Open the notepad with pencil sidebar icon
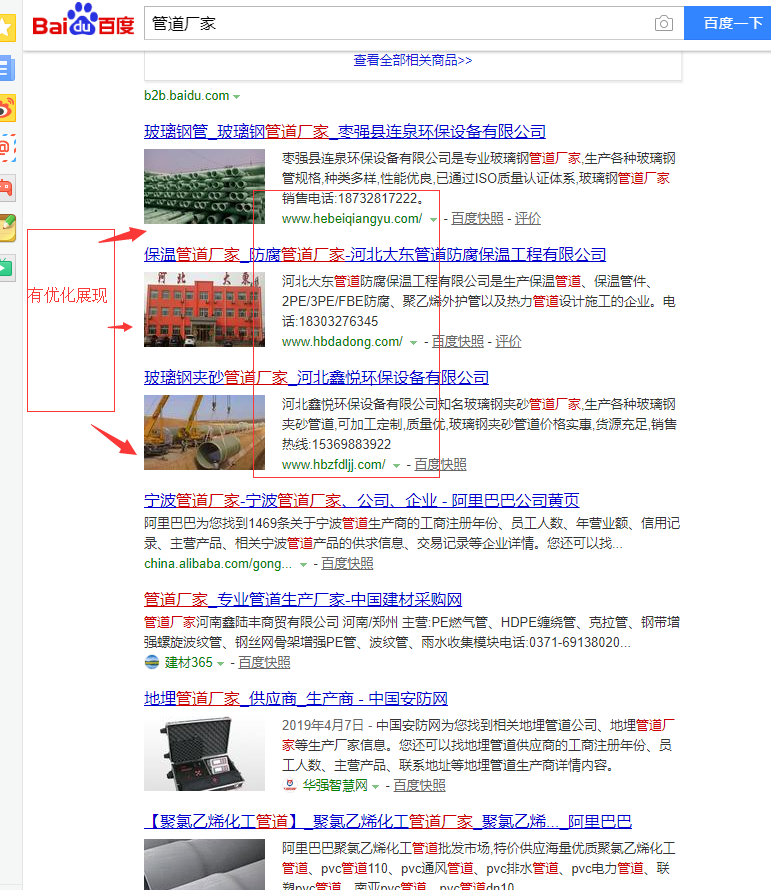 (x=7, y=228)
